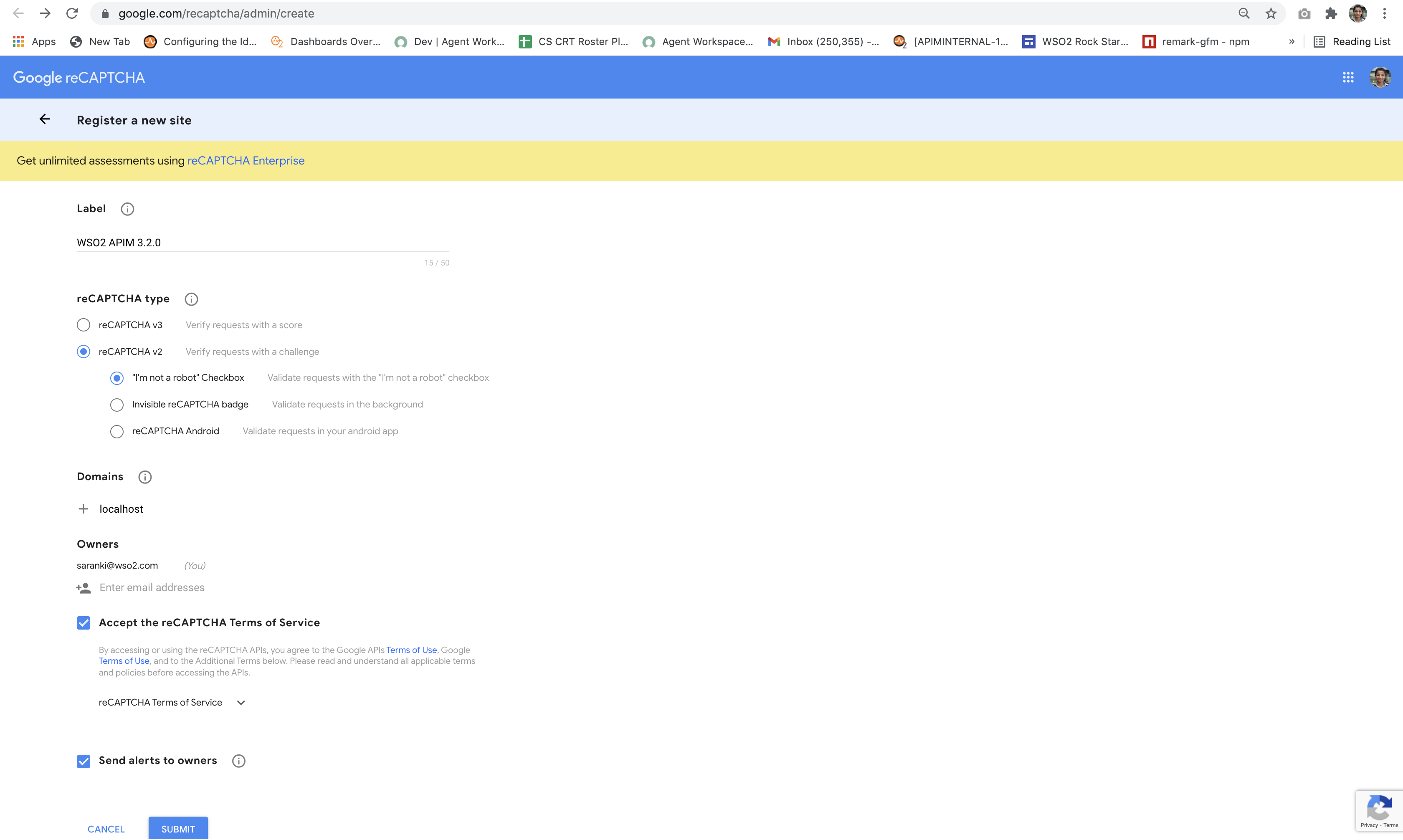The height and width of the screenshot is (840, 1403).
Task: Click the reCAPTCHA type info icon
Action: pyautogui.click(x=191, y=299)
